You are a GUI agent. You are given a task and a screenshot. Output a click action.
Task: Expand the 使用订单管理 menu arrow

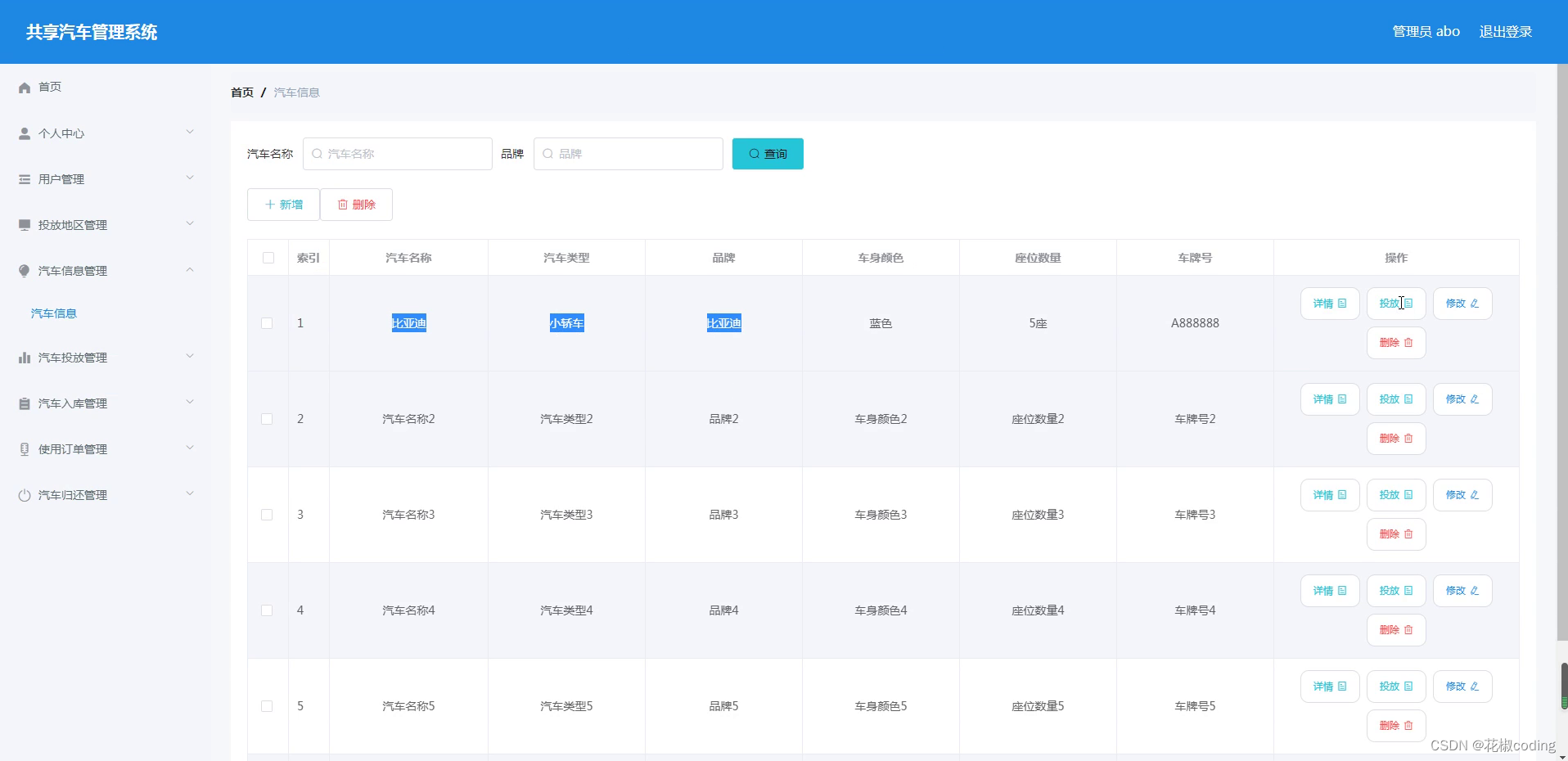coord(190,448)
